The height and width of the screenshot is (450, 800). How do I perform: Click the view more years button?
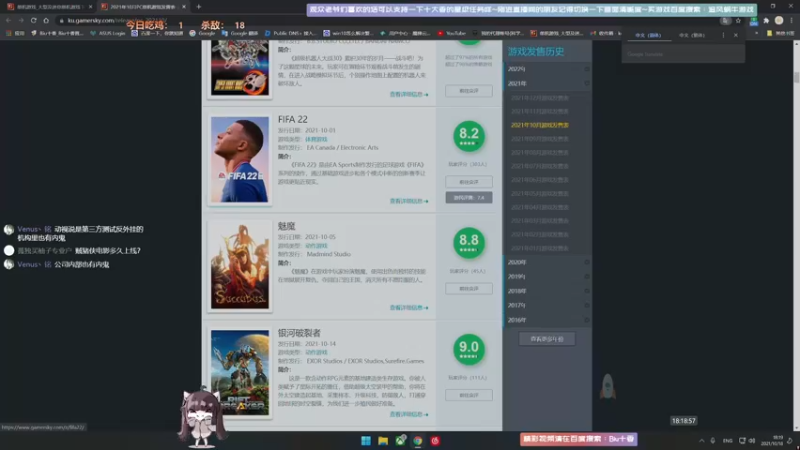pyautogui.click(x=547, y=339)
